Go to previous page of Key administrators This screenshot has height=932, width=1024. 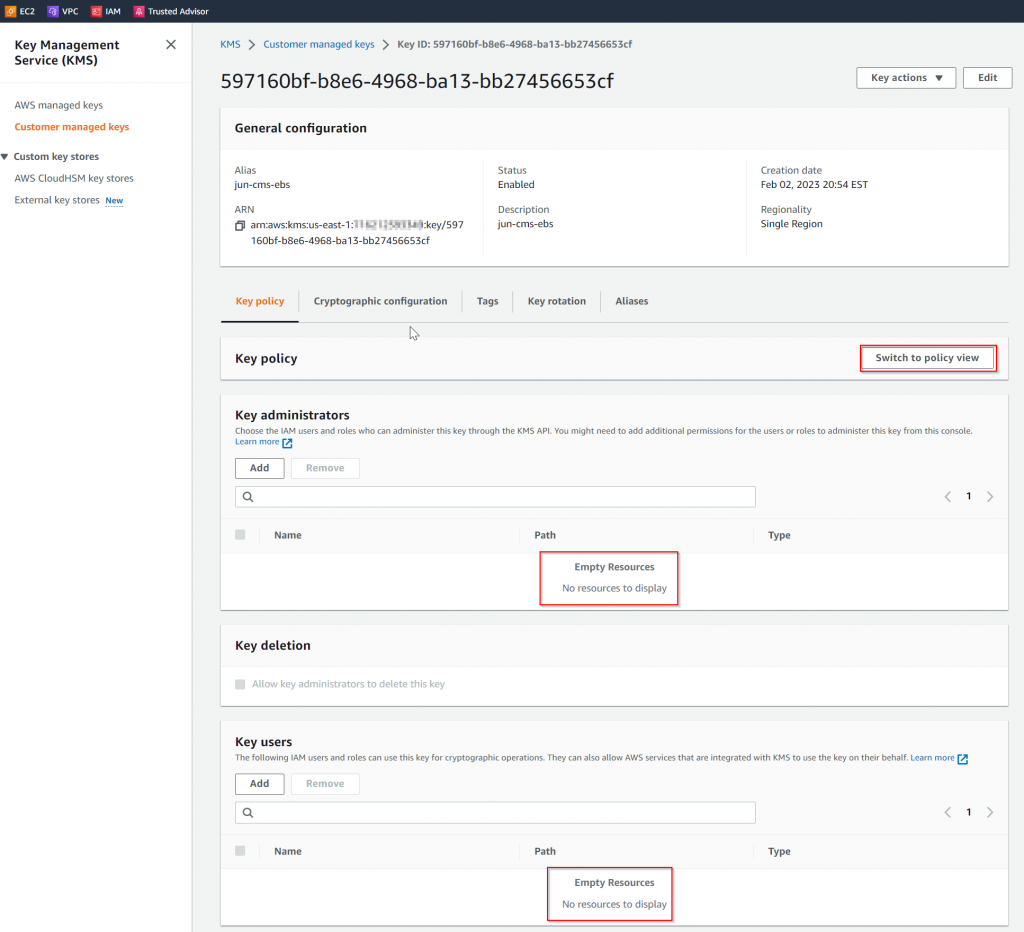(x=948, y=496)
